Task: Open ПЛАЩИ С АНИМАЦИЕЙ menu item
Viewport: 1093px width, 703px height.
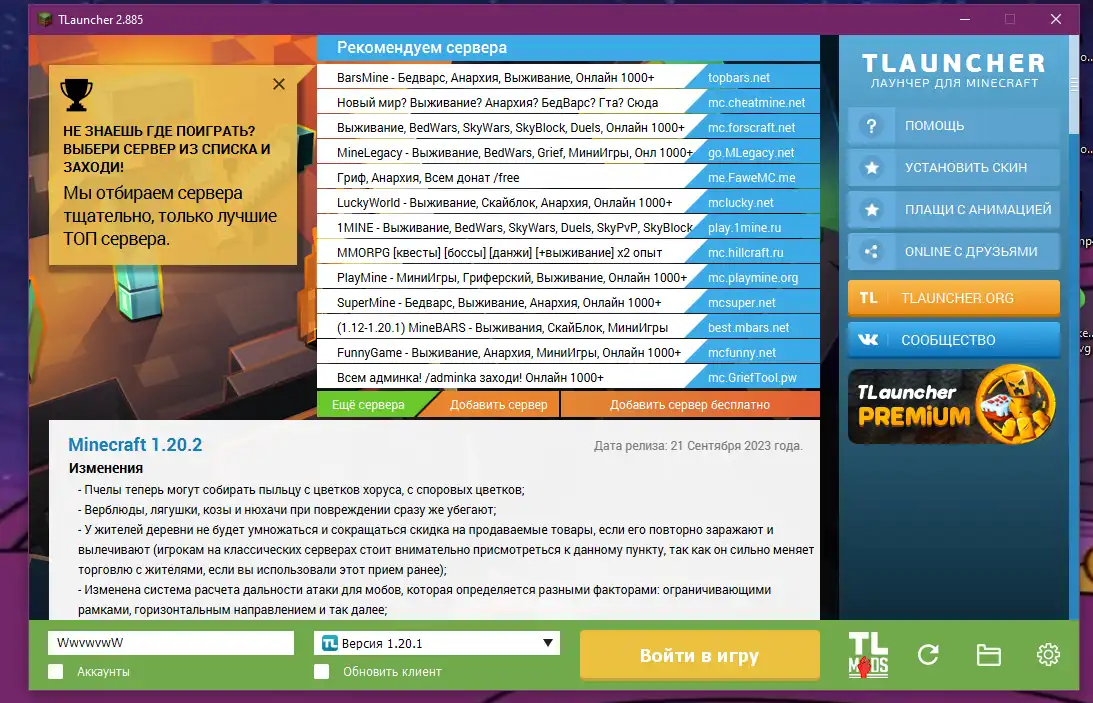Action: [954, 210]
